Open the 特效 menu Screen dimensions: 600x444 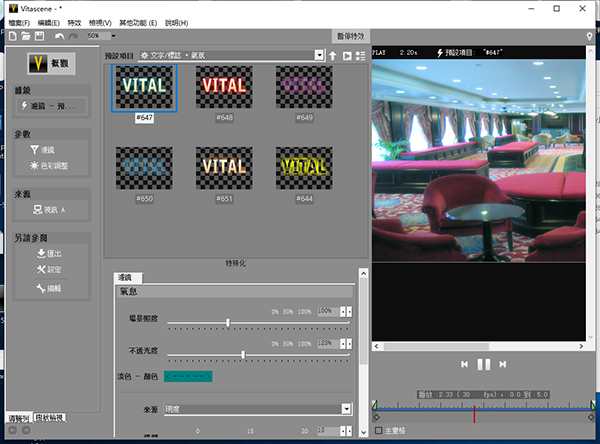click(x=74, y=21)
